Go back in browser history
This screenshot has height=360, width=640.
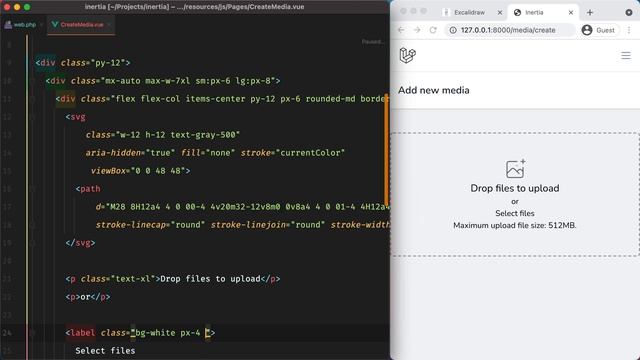401,30
